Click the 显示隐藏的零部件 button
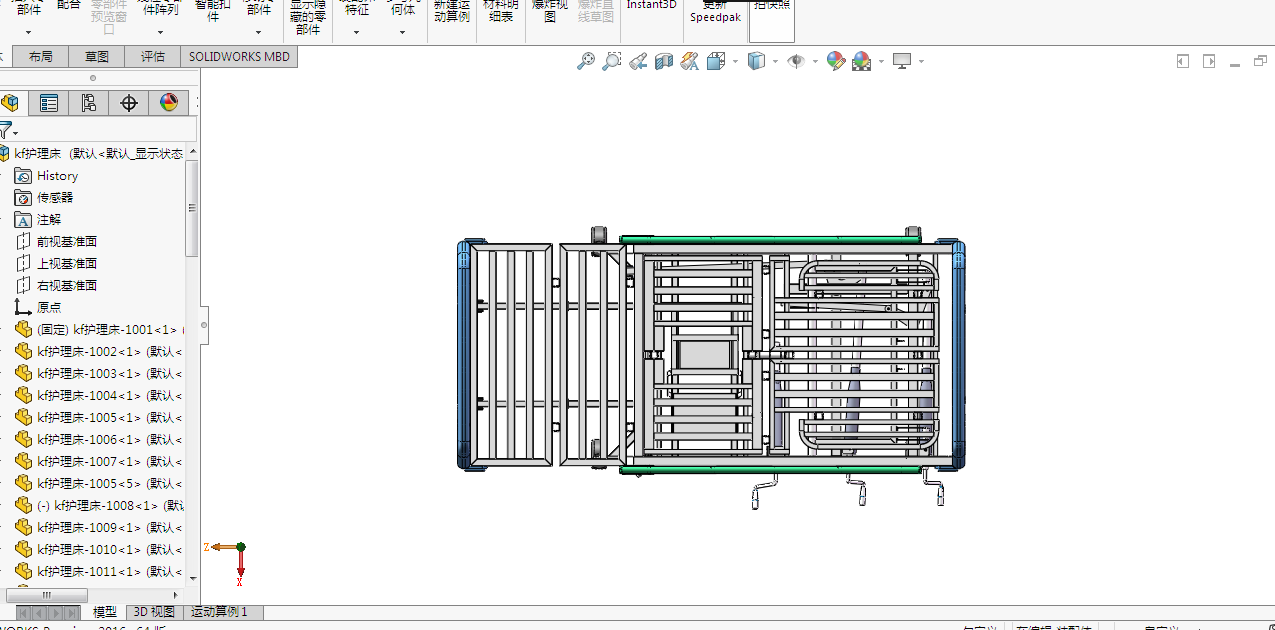The image size is (1275, 630). point(308,18)
